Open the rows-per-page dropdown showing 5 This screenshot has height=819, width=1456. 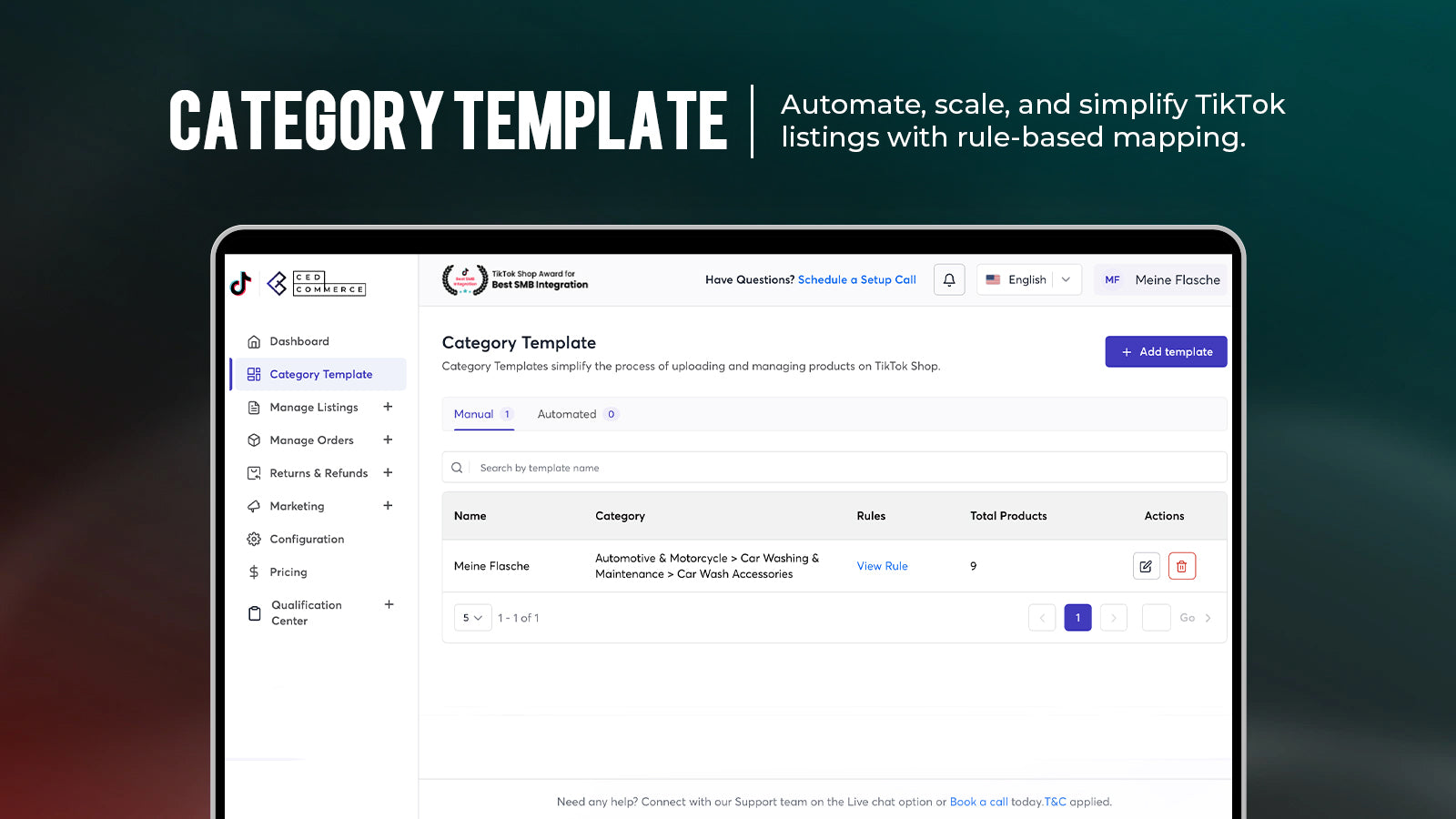(472, 618)
